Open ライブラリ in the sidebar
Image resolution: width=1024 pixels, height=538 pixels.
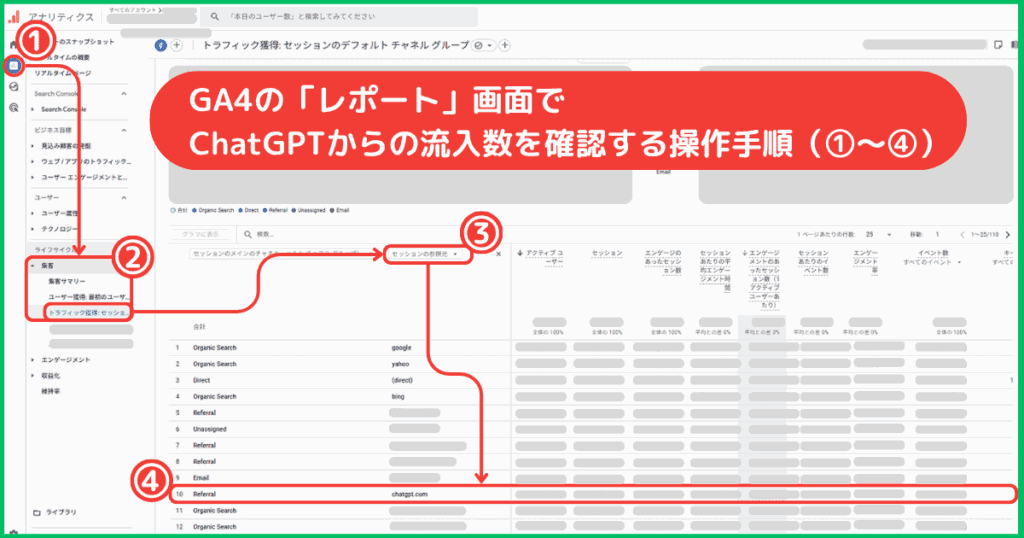click(x=61, y=513)
